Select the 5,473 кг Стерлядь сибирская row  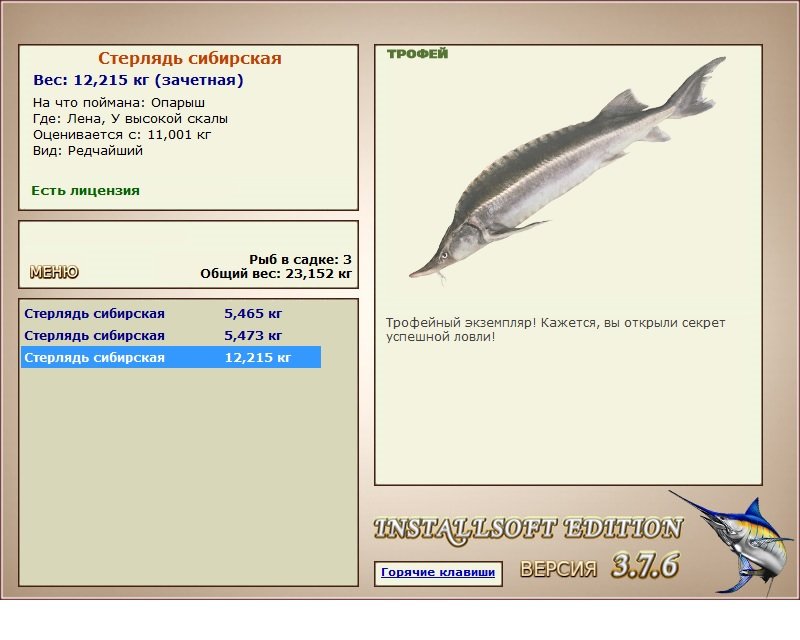pyautogui.click(x=171, y=335)
